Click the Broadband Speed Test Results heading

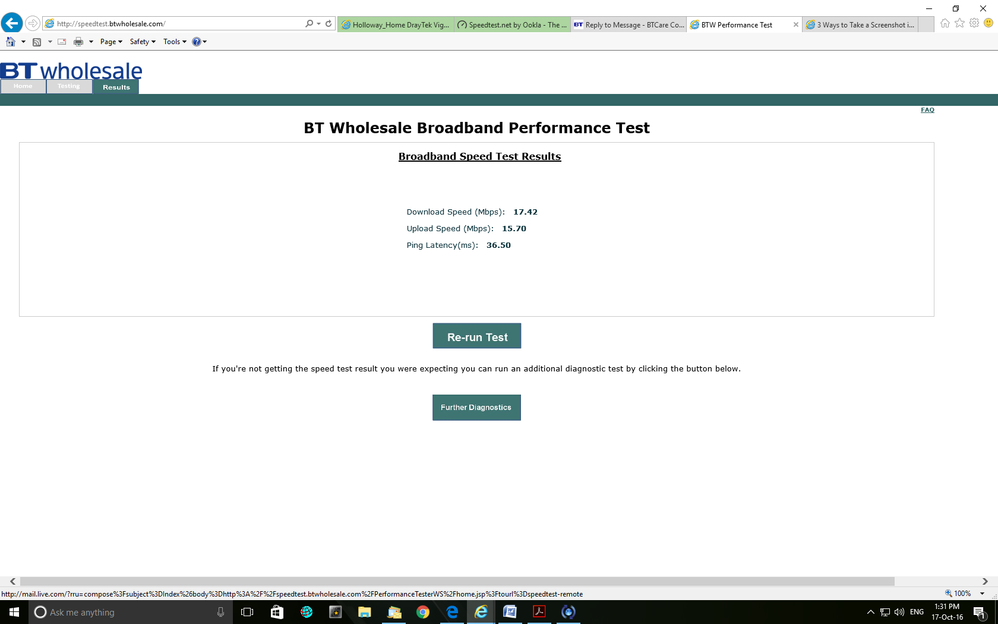479,157
